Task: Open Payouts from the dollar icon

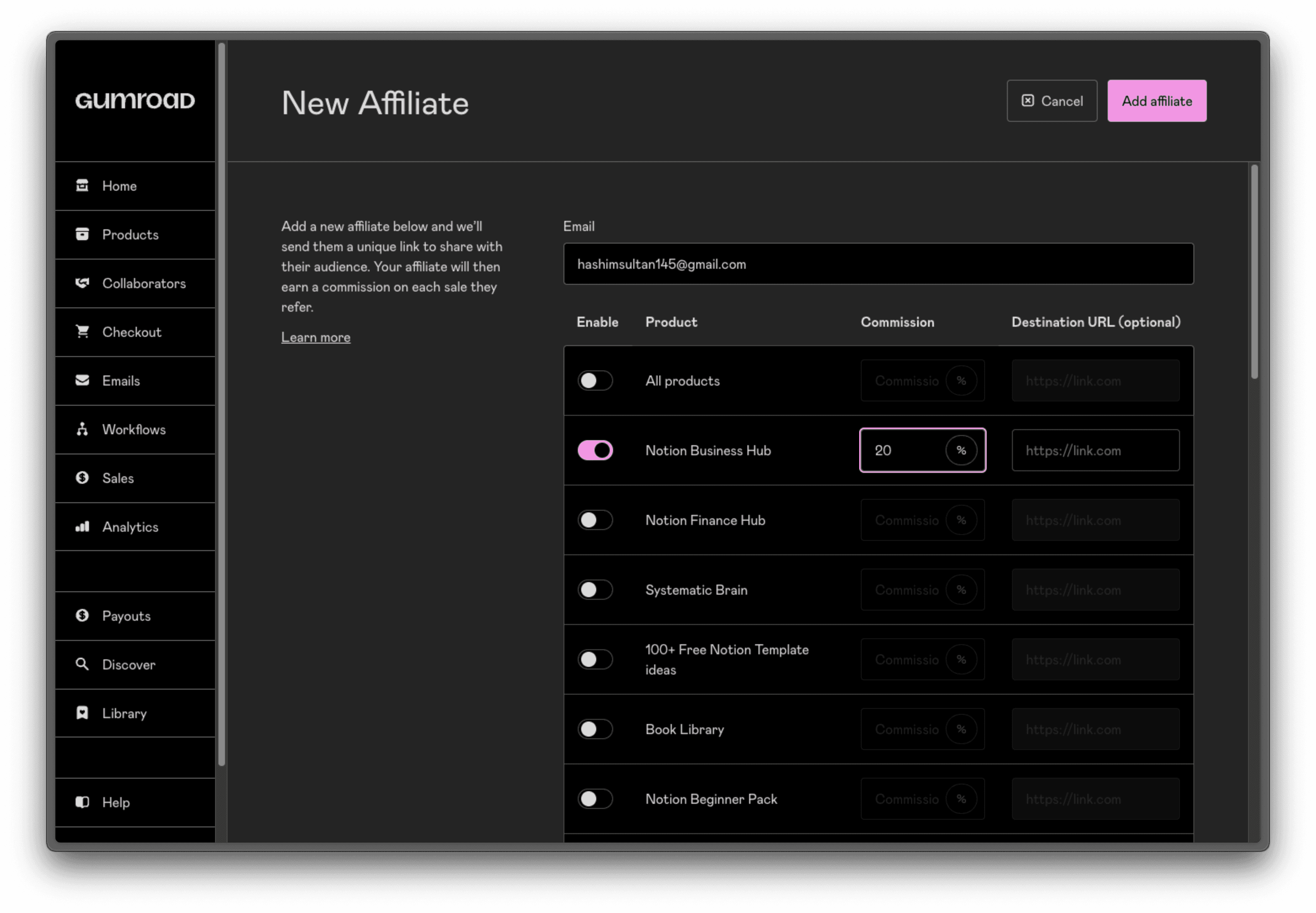Action: tap(82, 616)
